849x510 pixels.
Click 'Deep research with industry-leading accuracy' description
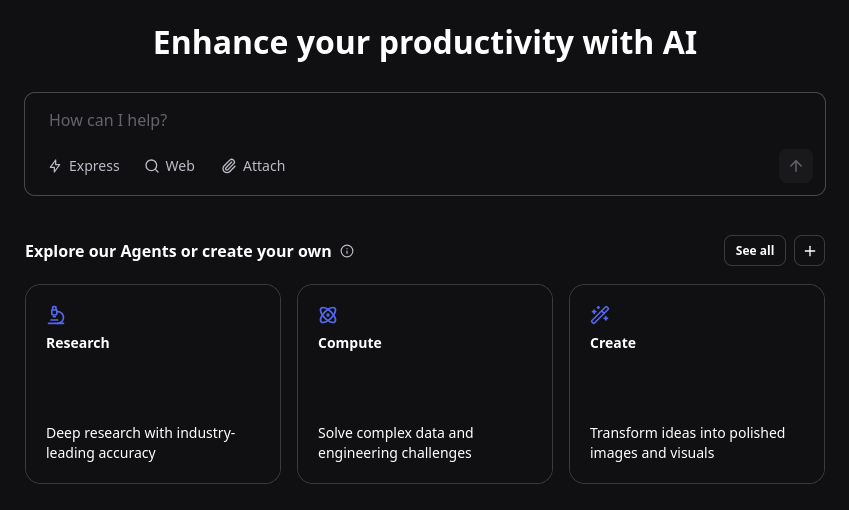coord(141,443)
